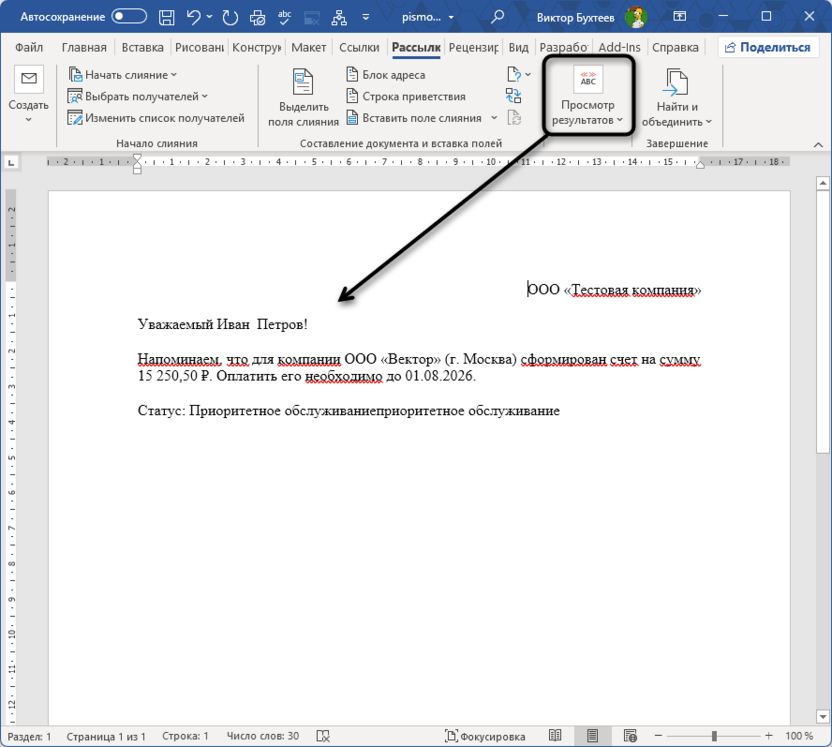Switch to the Макет tab

[308, 48]
